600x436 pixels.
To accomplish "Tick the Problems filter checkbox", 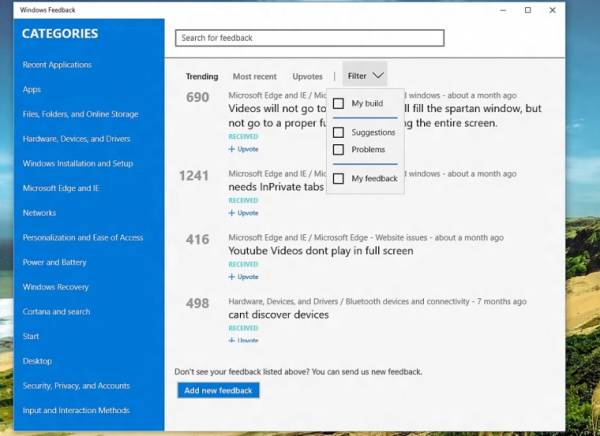I will click(338, 150).
